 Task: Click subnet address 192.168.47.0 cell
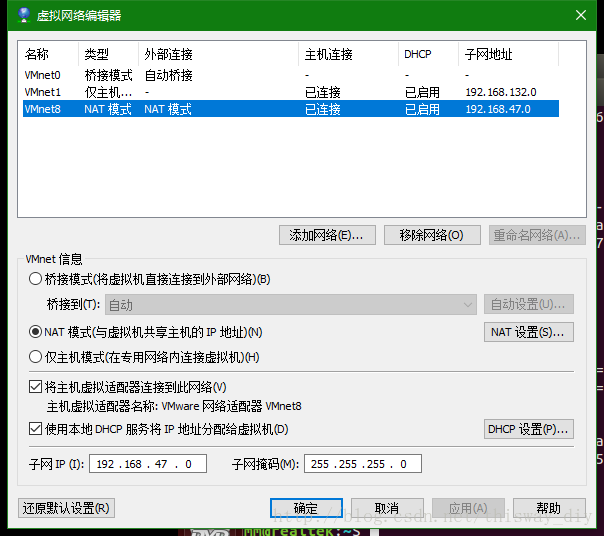click(498, 109)
